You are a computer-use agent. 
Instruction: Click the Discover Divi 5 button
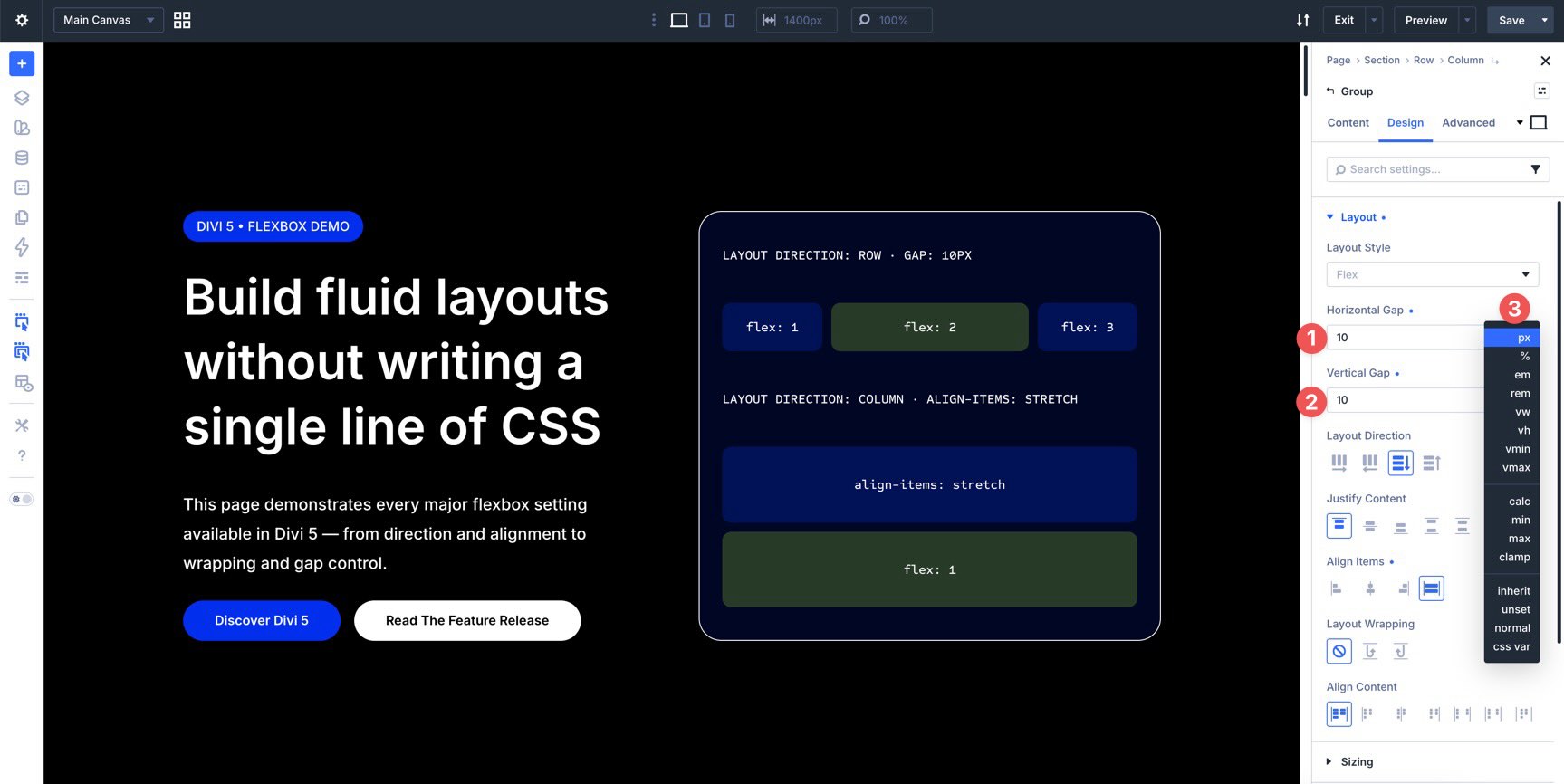pyautogui.click(x=262, y=620)
